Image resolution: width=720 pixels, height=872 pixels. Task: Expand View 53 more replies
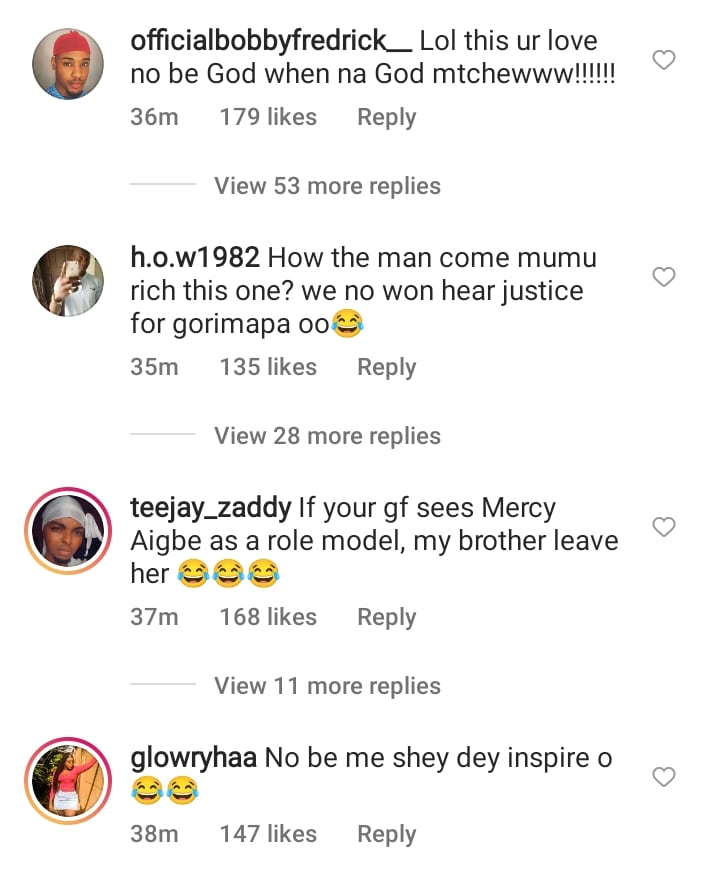[327, 186]
